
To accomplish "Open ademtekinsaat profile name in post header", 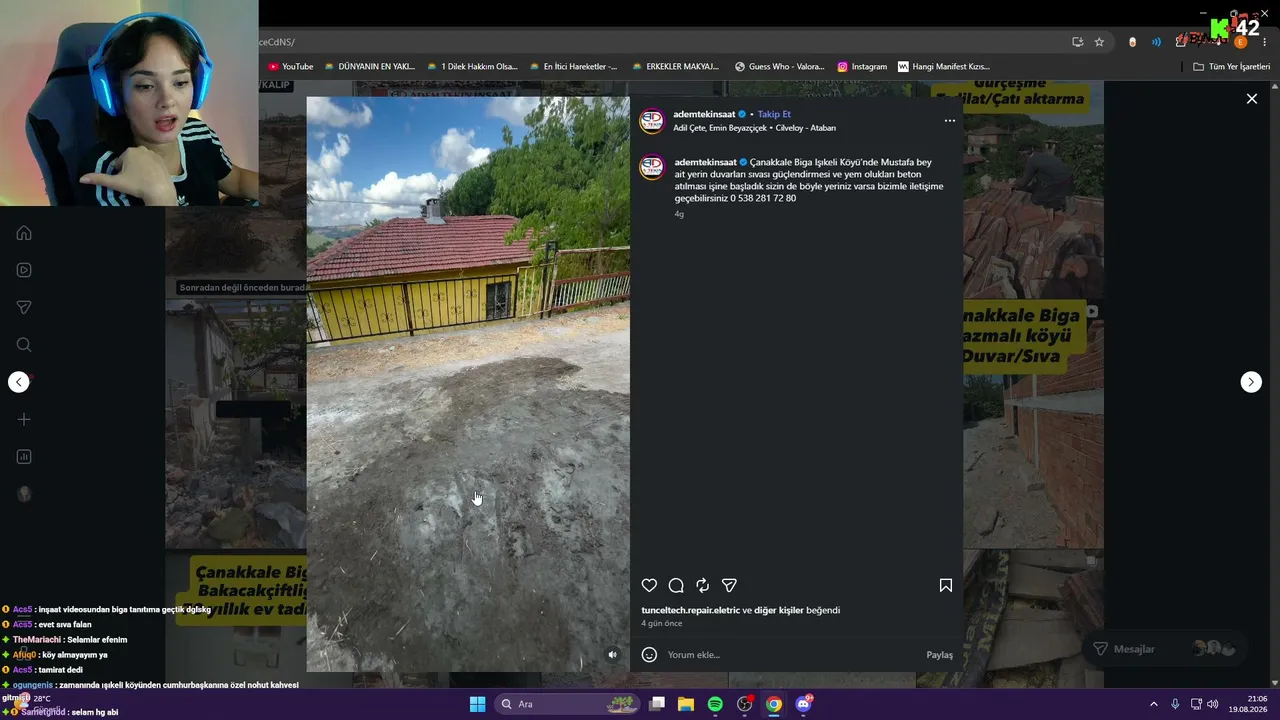I will click(704, 115).
